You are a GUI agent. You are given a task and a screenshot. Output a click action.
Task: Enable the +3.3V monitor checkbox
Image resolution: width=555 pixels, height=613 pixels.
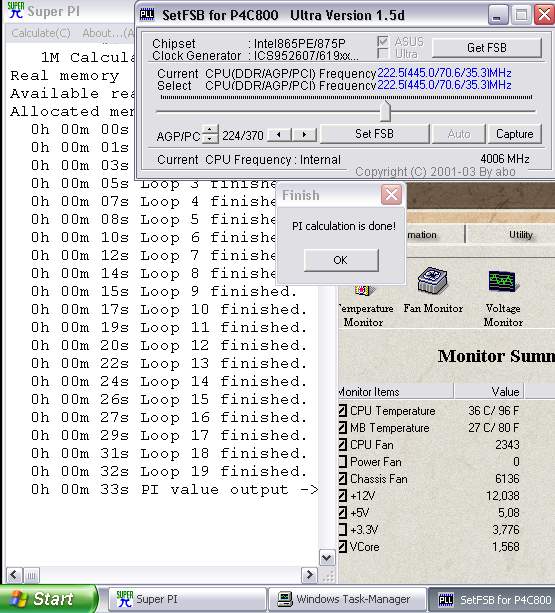343,530
